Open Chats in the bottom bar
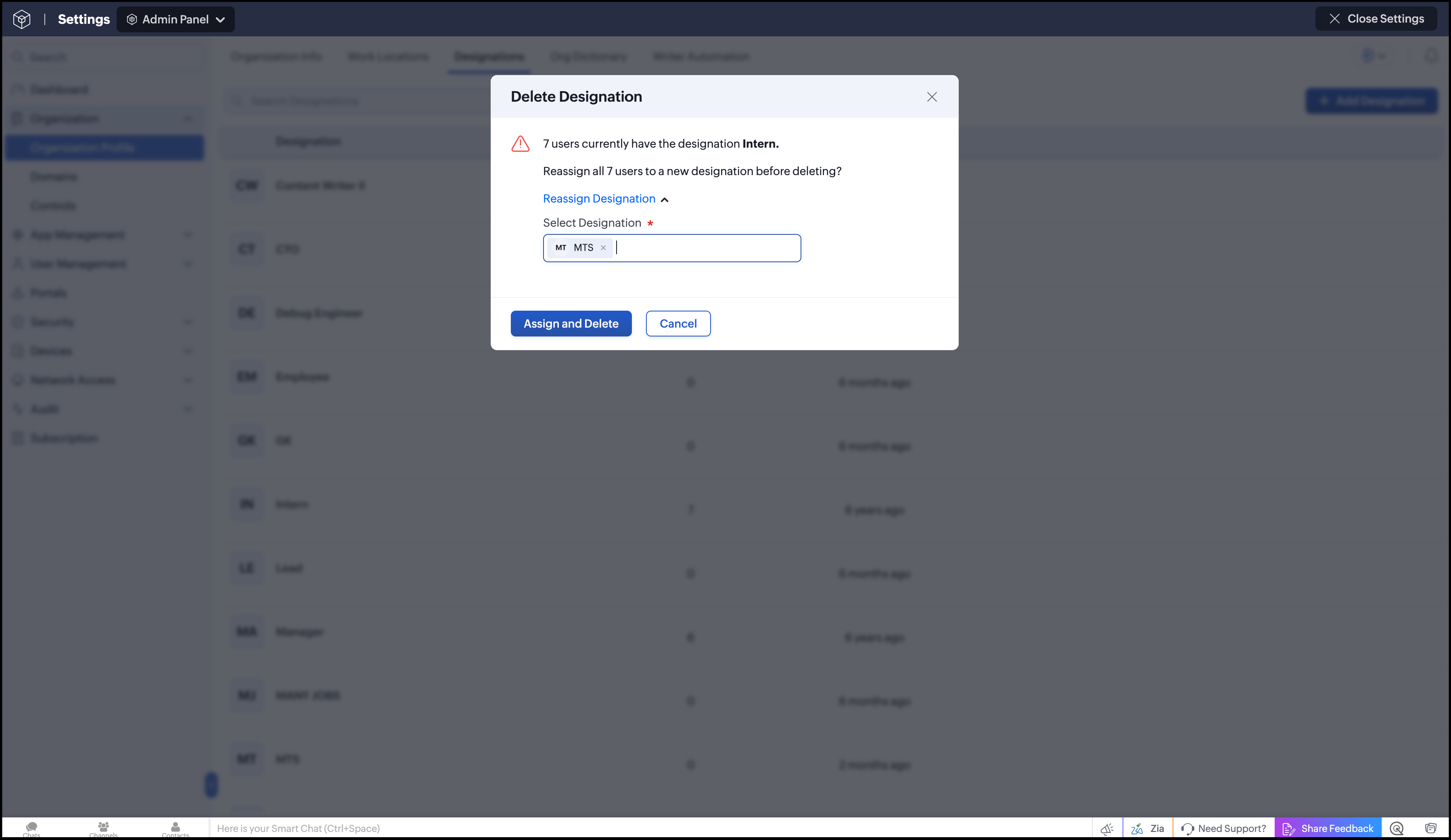 click(31, 829)
